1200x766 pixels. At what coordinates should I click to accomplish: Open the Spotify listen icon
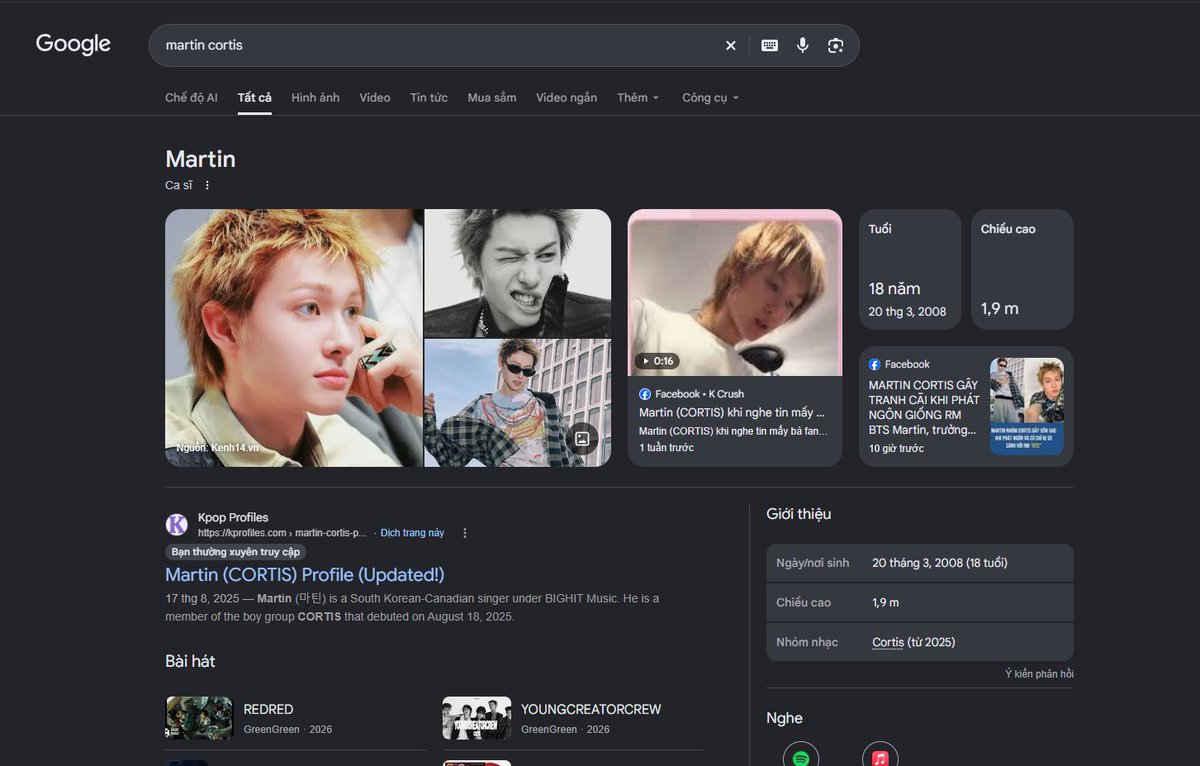coord(801,757)
